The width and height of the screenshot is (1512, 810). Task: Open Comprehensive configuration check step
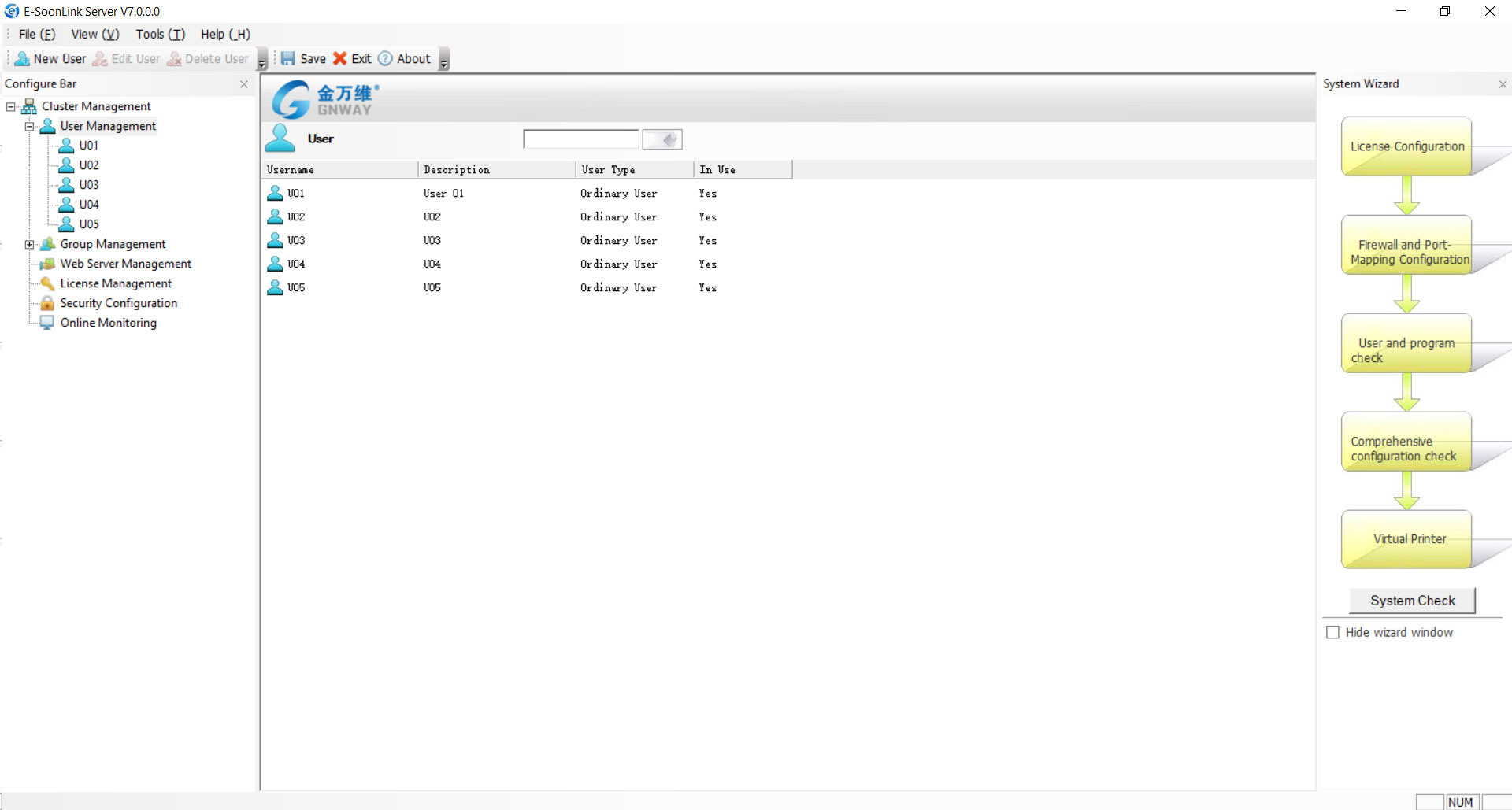point(1406,442)
